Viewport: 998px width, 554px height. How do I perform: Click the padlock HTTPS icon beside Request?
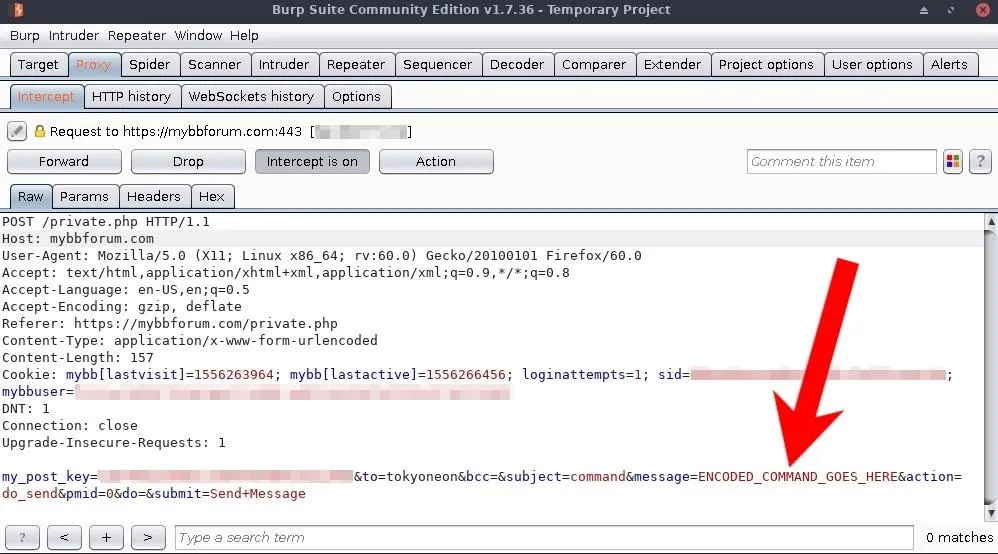click(x=39, y=131)
